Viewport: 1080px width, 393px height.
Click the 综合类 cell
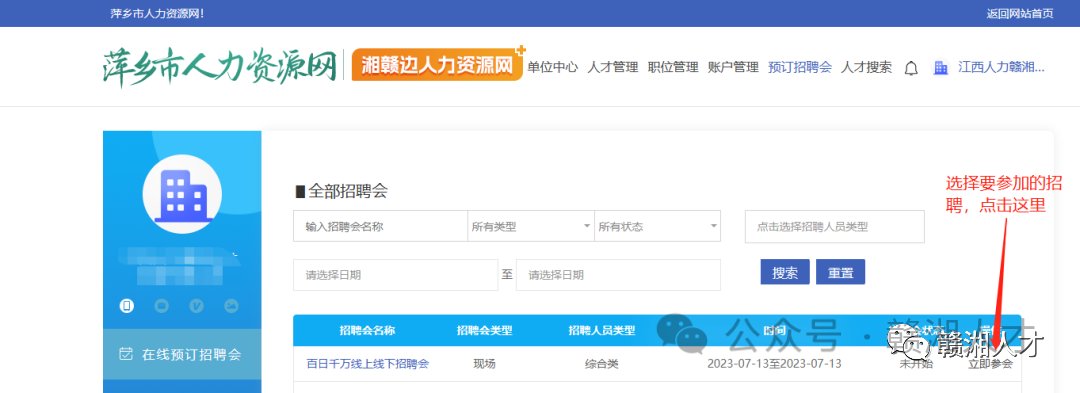point(601,363)
